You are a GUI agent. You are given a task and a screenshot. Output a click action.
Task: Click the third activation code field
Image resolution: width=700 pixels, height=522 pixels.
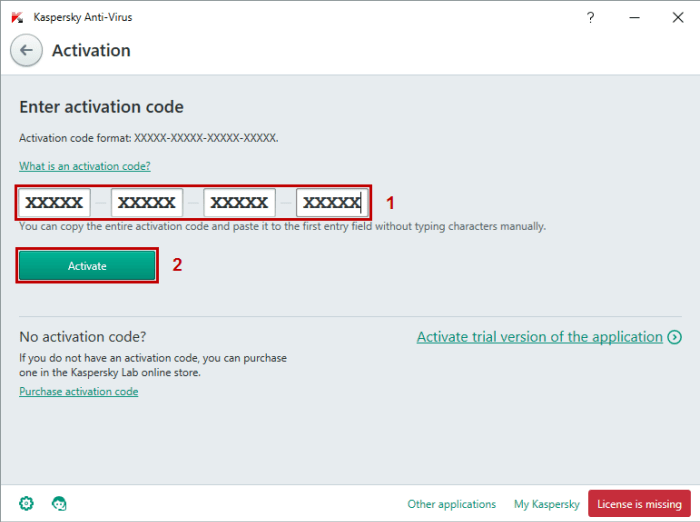240,203
